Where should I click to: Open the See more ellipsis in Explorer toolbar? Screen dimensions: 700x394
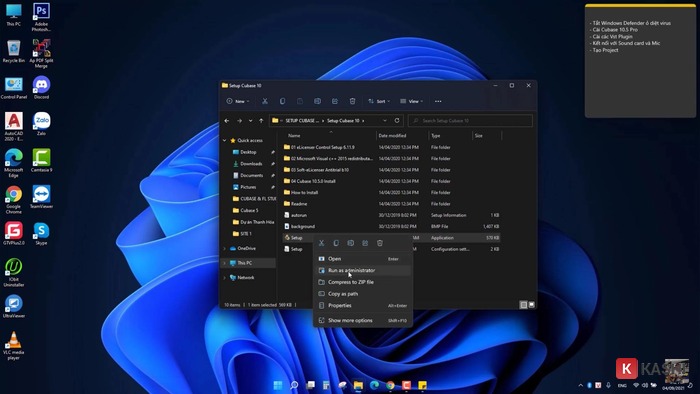pyautogui.click(x=438, y=101)
